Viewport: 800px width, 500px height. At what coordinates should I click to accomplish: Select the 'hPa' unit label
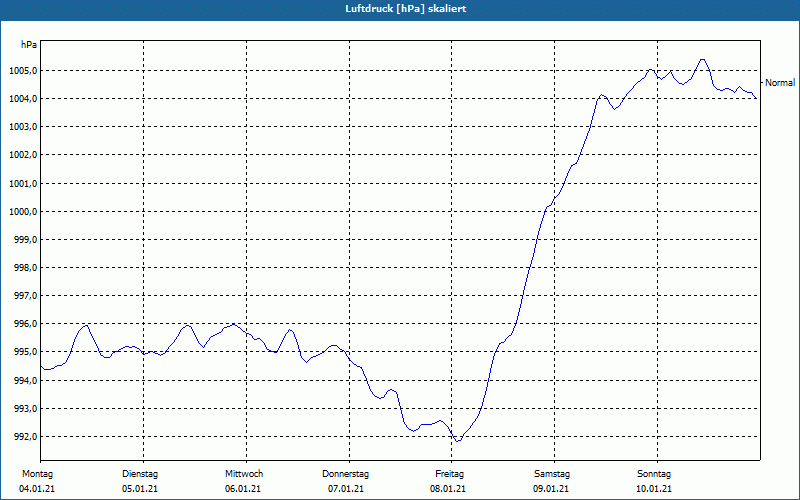click(29, 45)
